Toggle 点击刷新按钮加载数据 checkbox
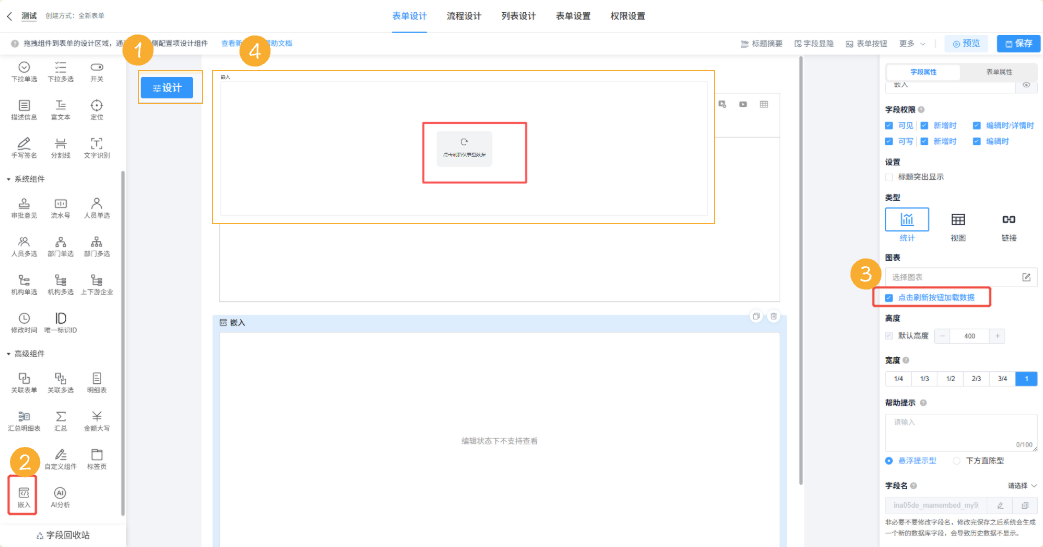Viewport: 1043px width, 547px height. click(890, 298)
